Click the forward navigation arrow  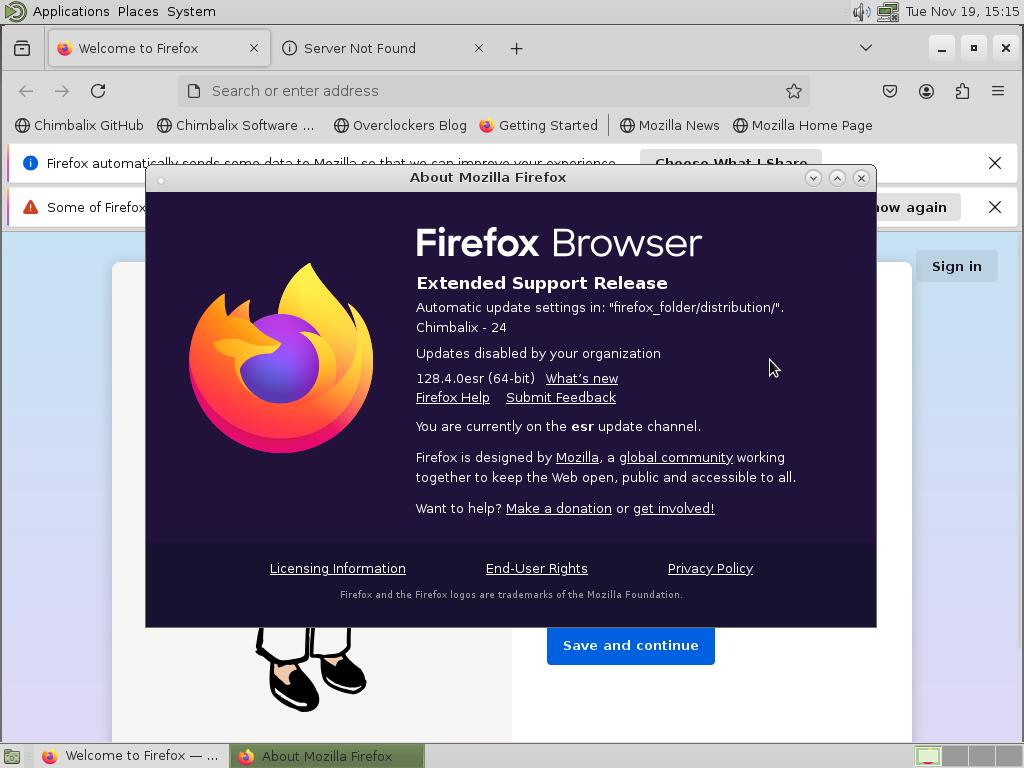pyautogui.click(x=62, y=91)
